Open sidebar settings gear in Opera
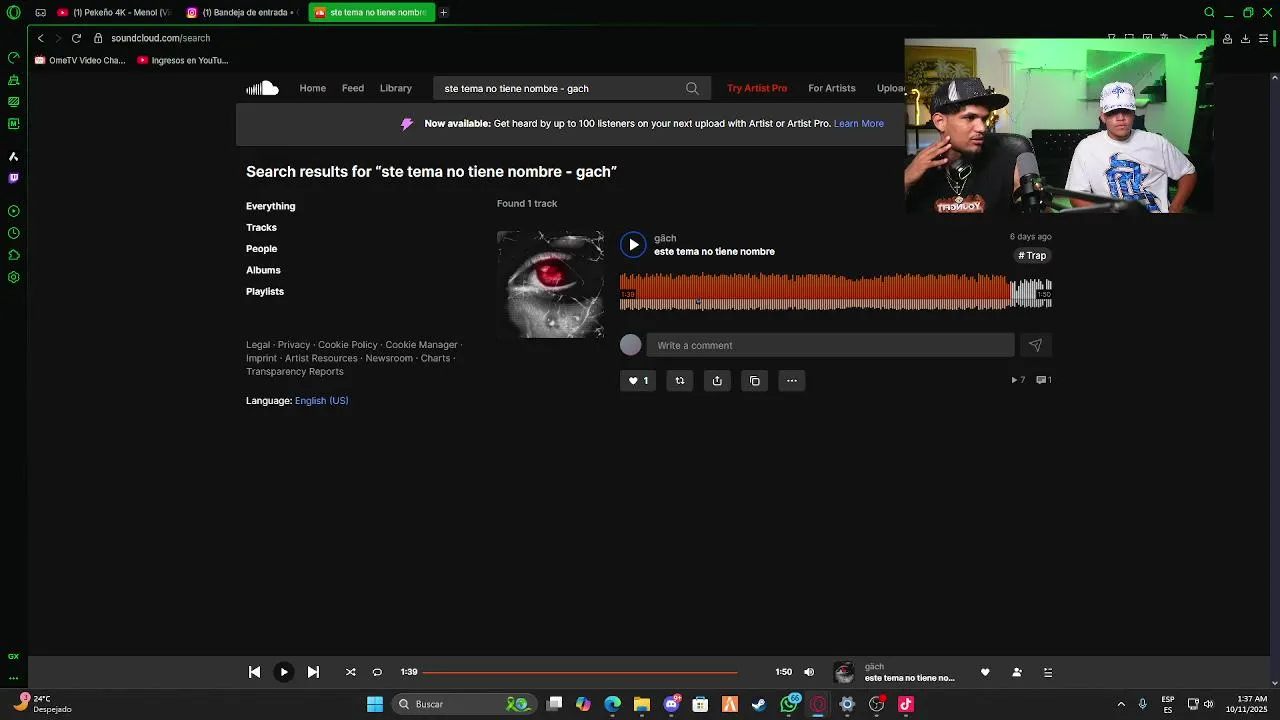Image resolution: width=1280 pixels, height=720 pixels. [x=13, y=277]
